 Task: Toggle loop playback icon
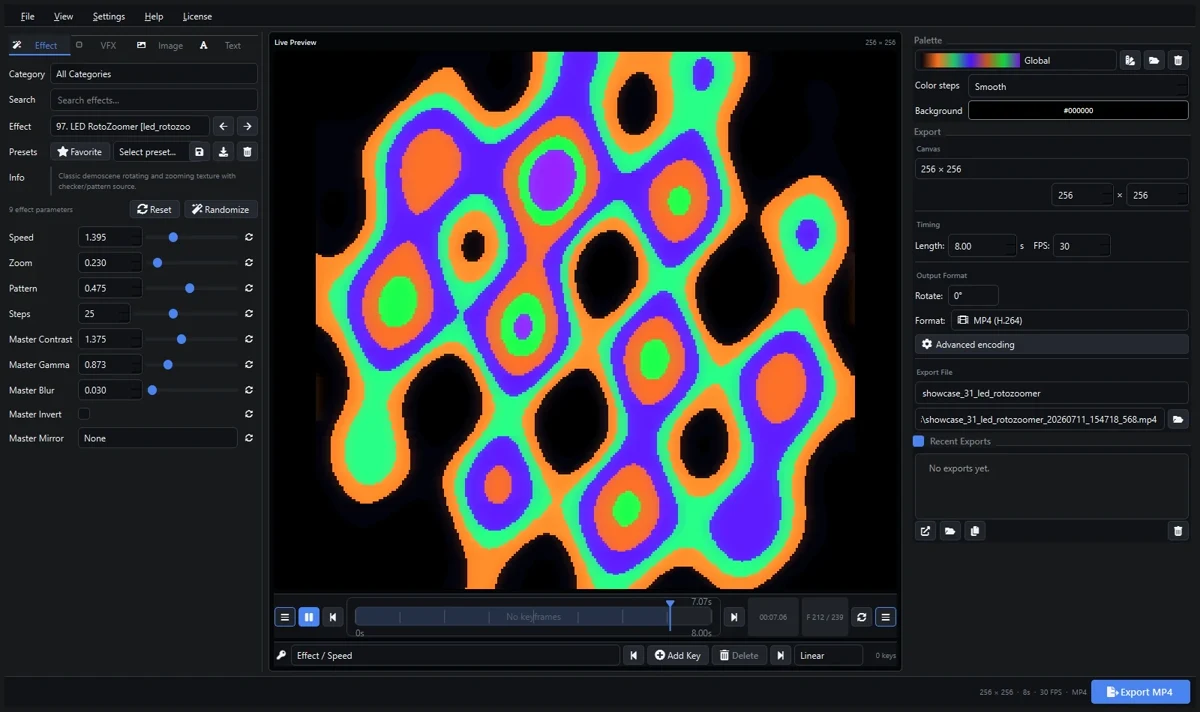[862, 617]
